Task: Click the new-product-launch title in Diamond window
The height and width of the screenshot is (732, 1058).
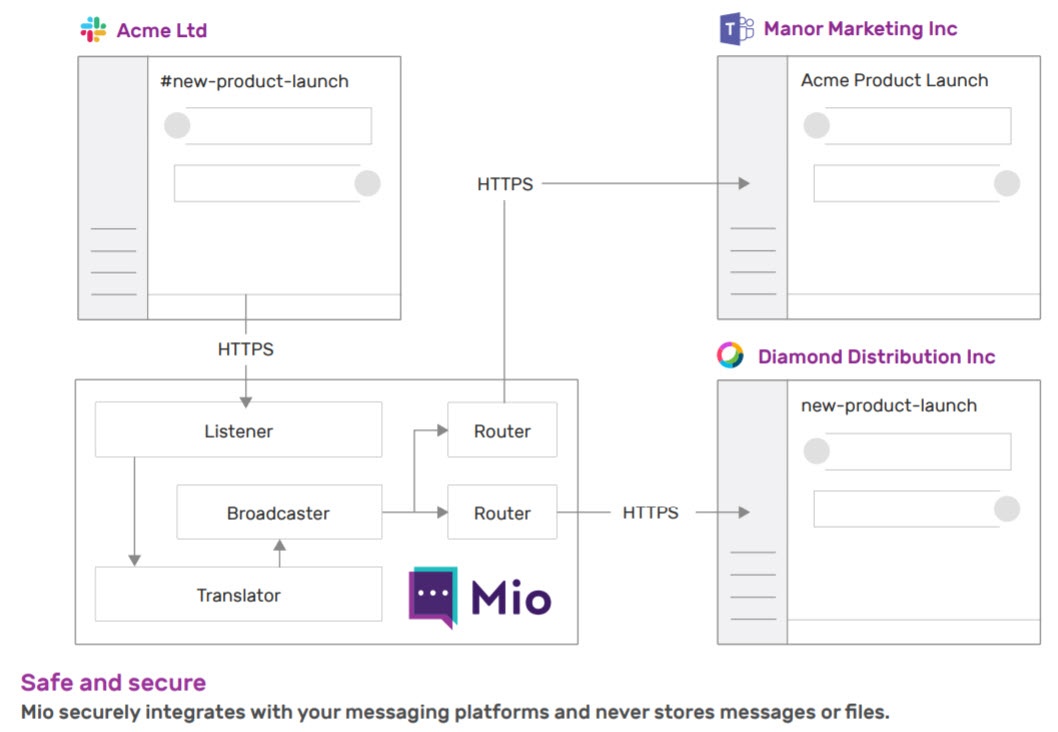Action: tap(889, 405)
